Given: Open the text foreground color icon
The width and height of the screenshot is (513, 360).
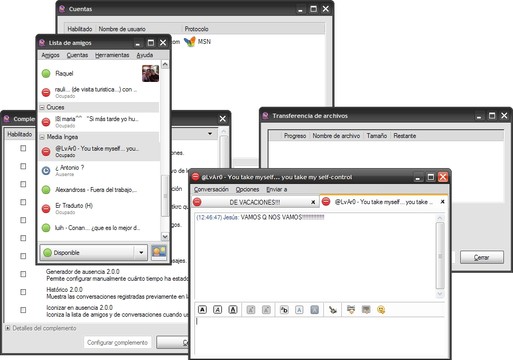Looking at the screenshot, I should pyautogui.click(x=299, y=310).
